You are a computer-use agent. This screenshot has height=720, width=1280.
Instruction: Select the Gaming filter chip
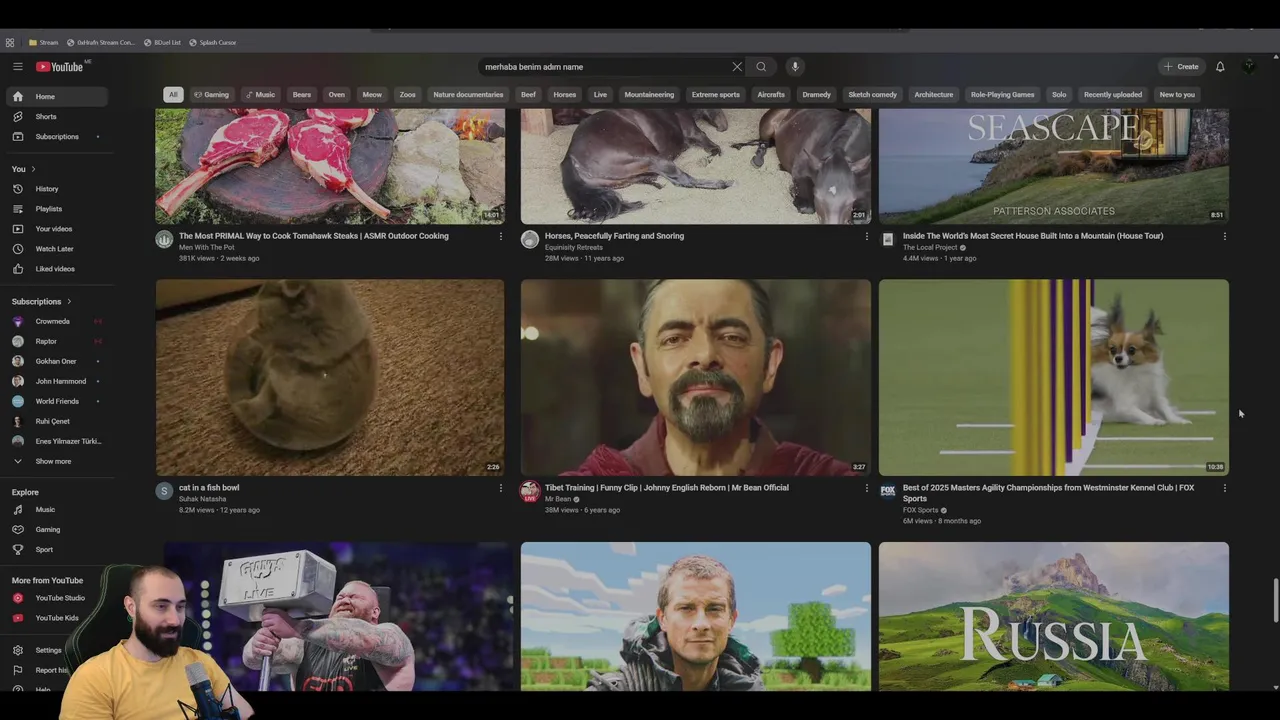click(x=211, y=95)
